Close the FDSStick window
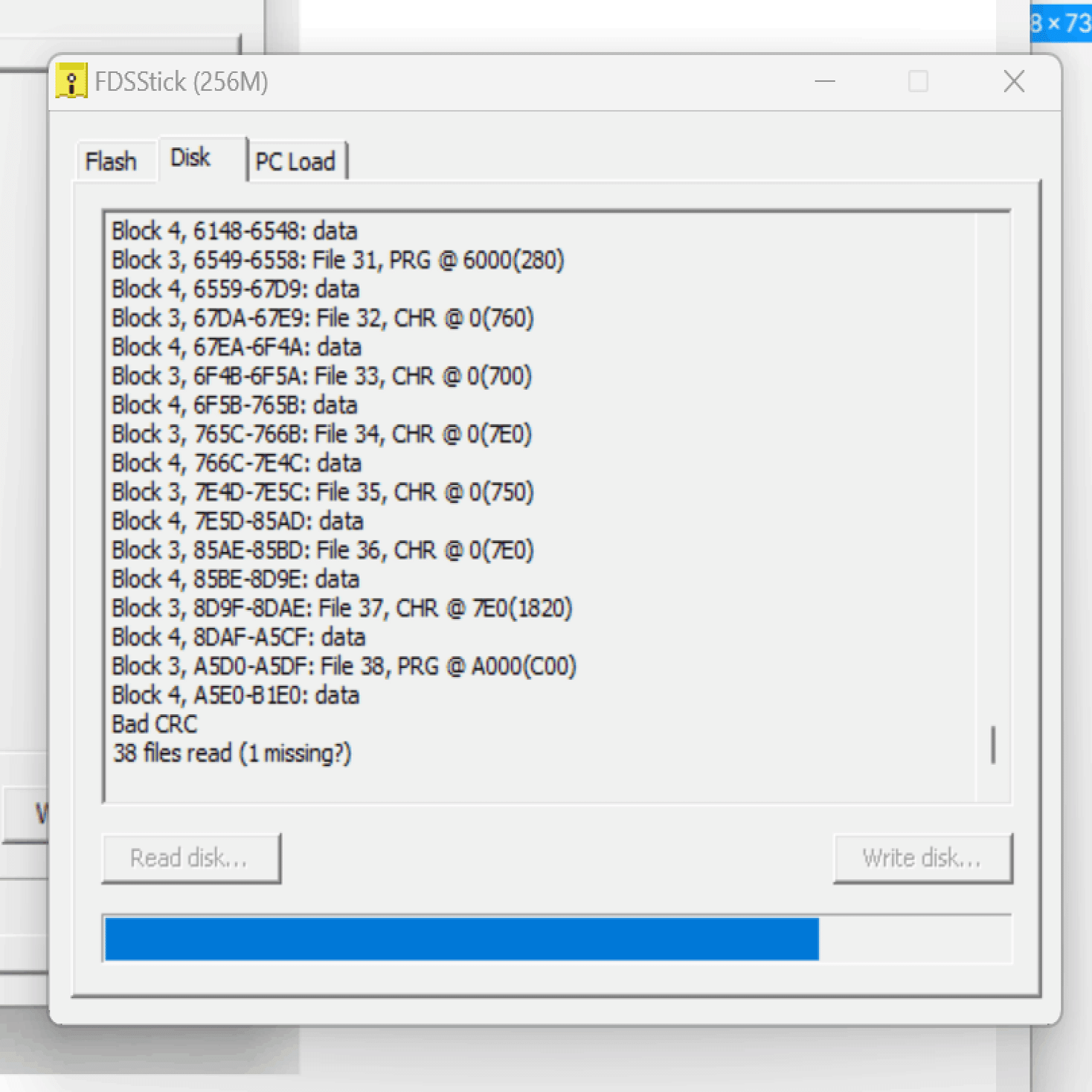 (x=1014, y=81)
